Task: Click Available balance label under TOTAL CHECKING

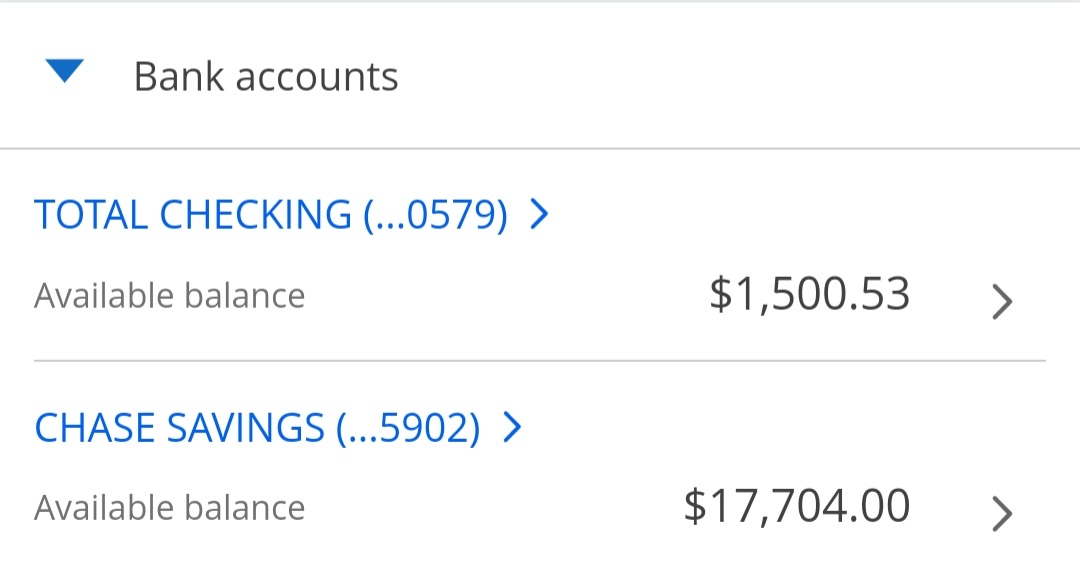Action: click(169, 296)
